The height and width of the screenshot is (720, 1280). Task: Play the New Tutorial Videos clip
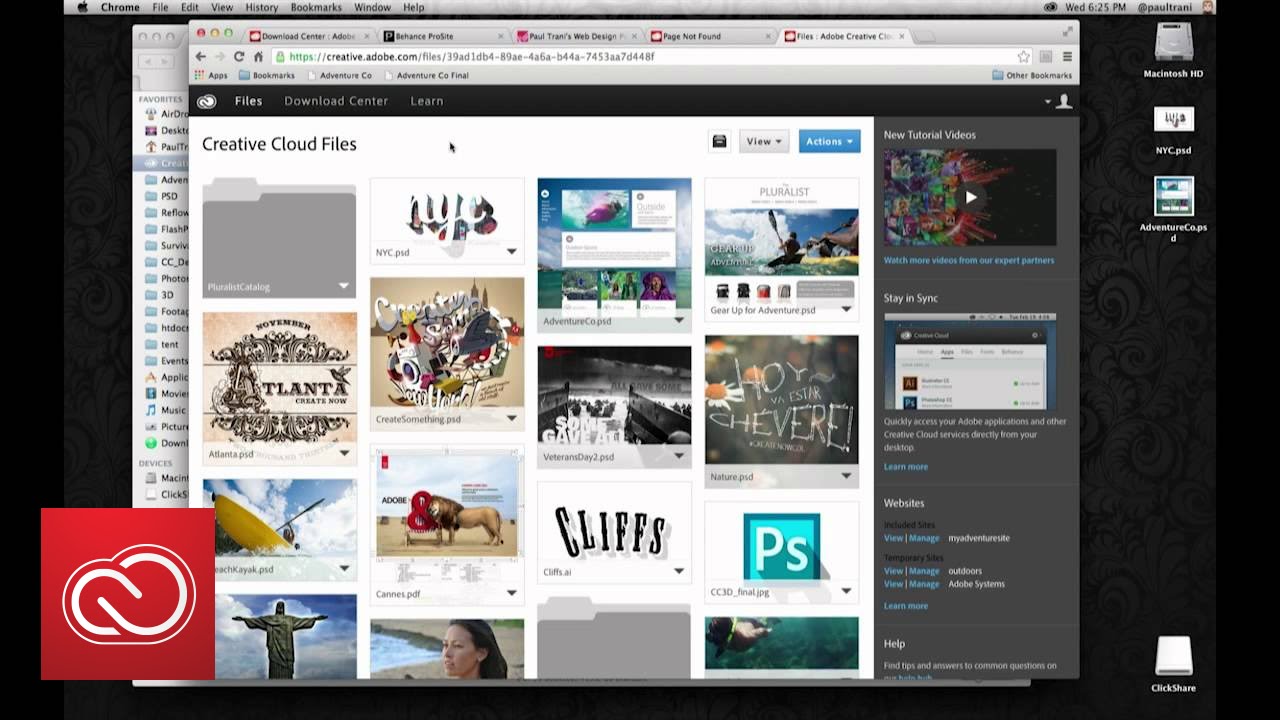click(970, 198)
